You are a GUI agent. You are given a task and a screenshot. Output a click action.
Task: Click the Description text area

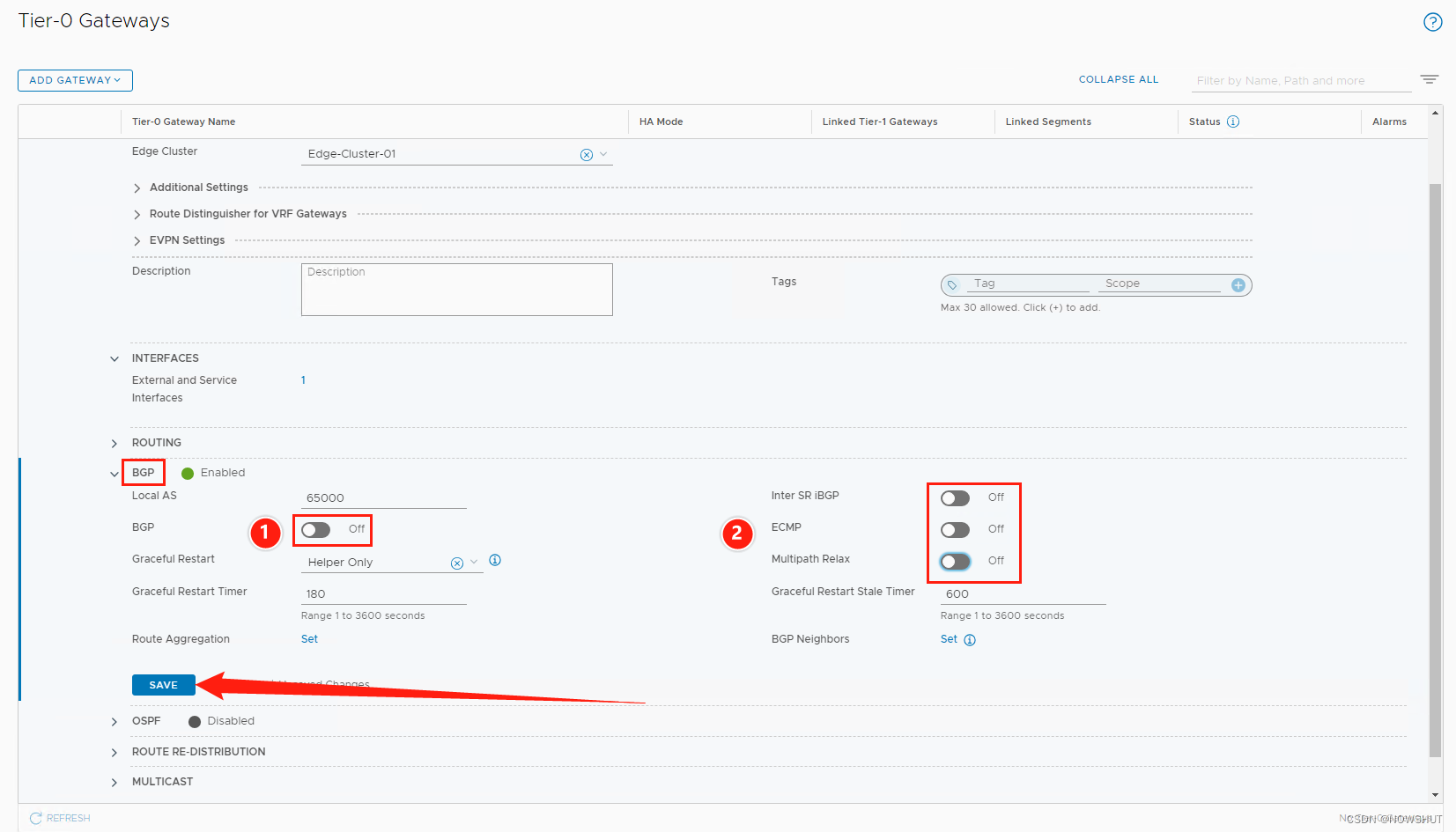457,290
